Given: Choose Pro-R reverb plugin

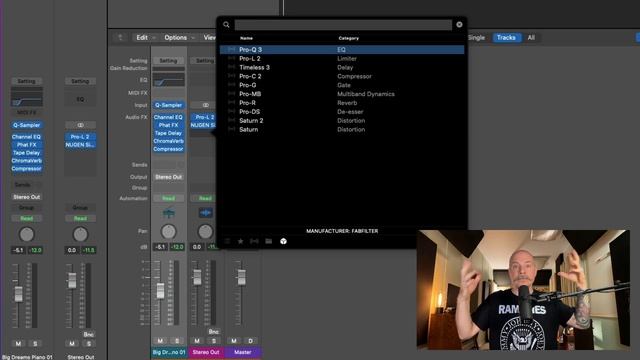Looking at the screenshot, I should (x=342, y=103).
